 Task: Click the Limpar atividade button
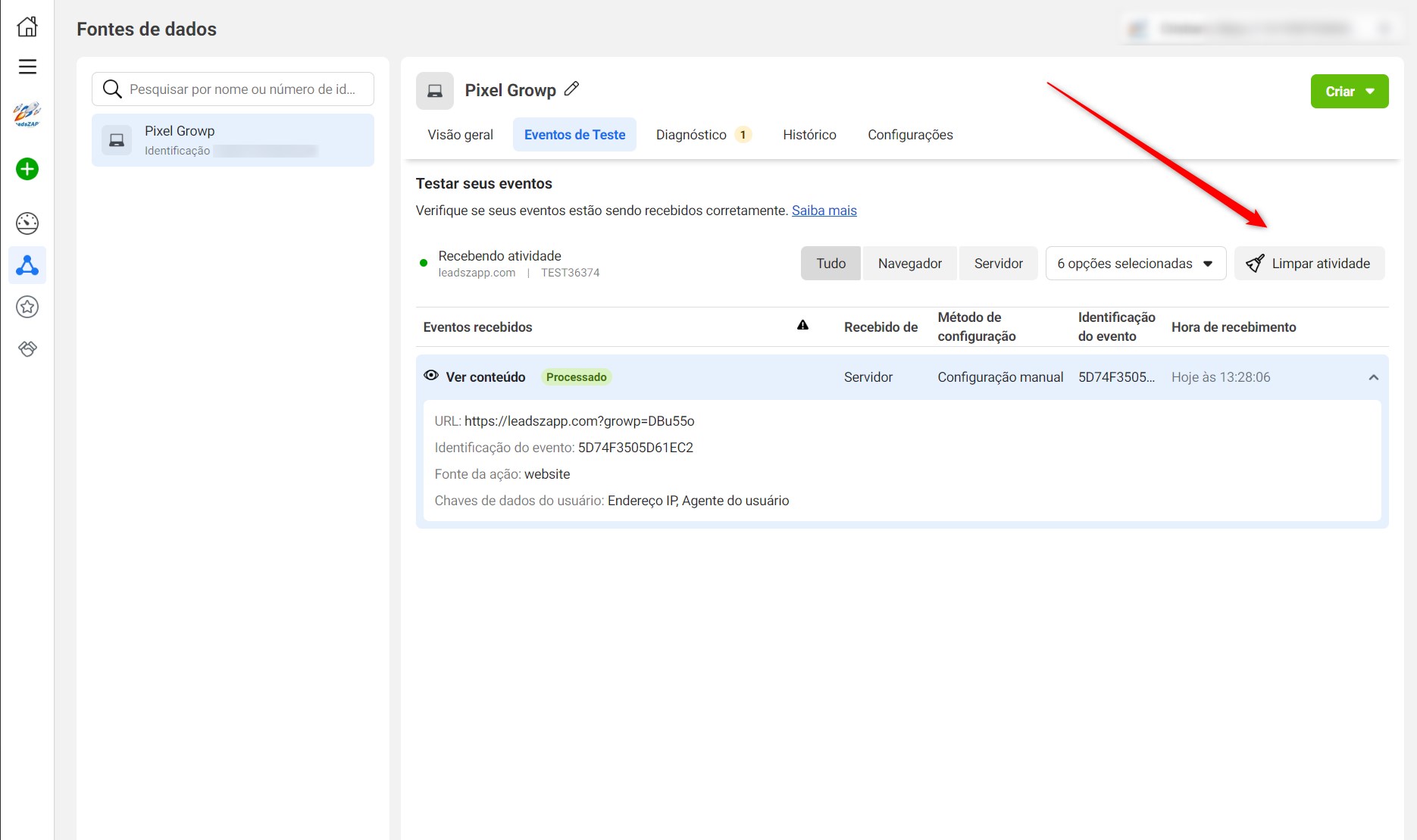pos(1309,264)
